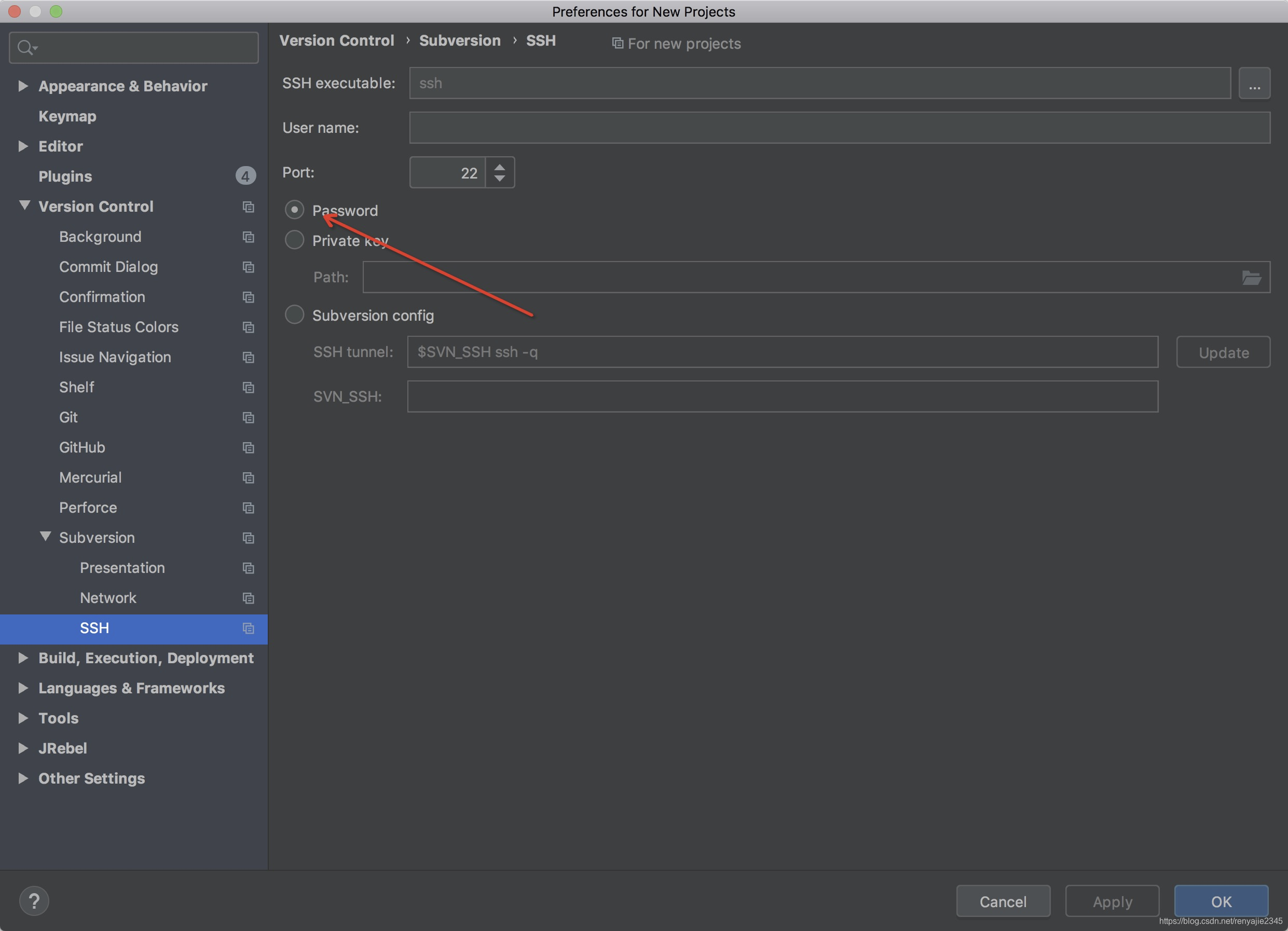This screenshot has height=931, width=1288.
Task: Click the copy icon next to GitHub
Action: pyautogui.click(x=248, y=448)
